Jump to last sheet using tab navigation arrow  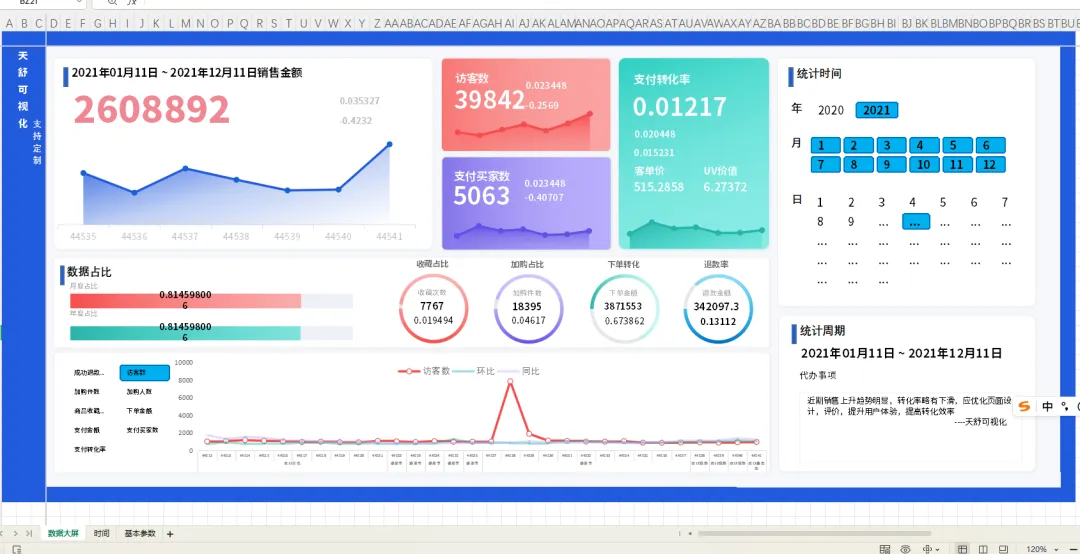pyautogui.click(x=29, y=533)
